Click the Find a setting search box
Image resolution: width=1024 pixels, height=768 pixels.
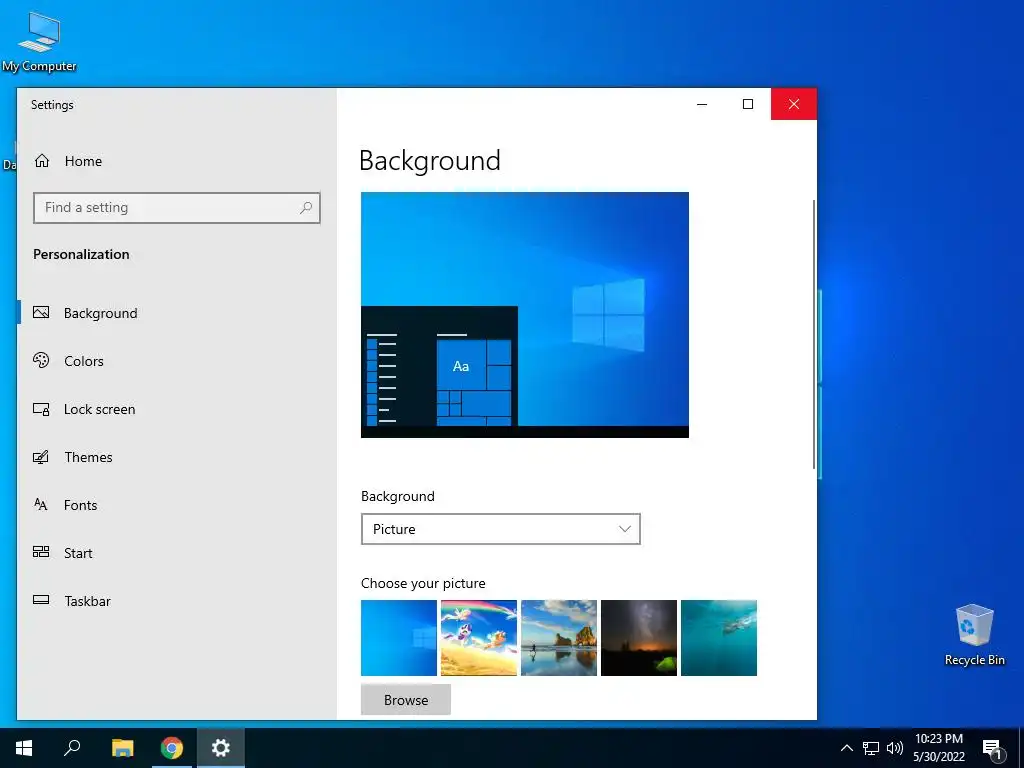coord(176,208)
